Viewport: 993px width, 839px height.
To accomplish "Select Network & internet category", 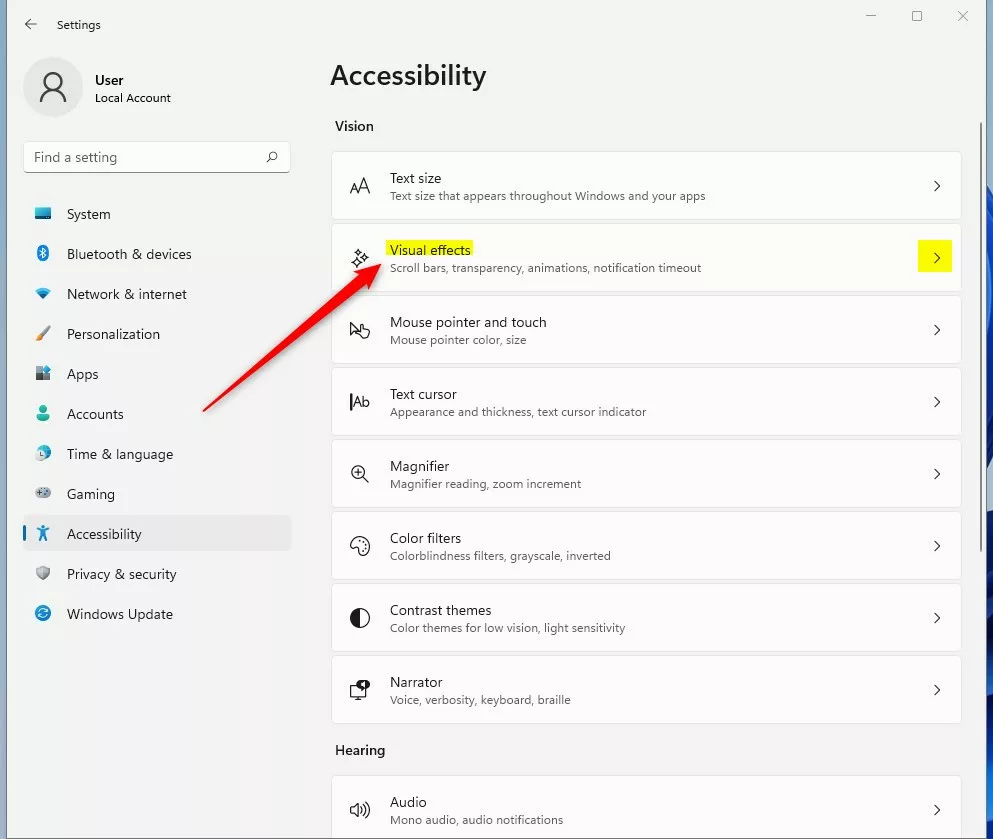I will [157, 294].
